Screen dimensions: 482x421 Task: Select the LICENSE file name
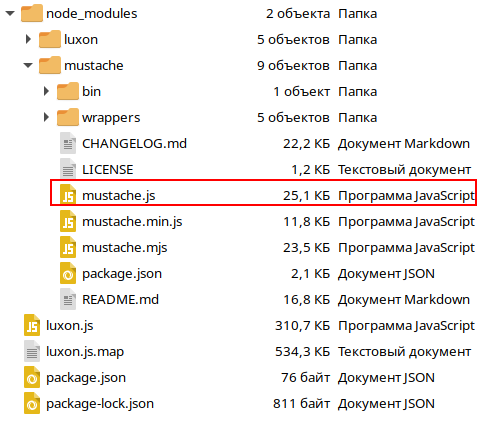108,170
